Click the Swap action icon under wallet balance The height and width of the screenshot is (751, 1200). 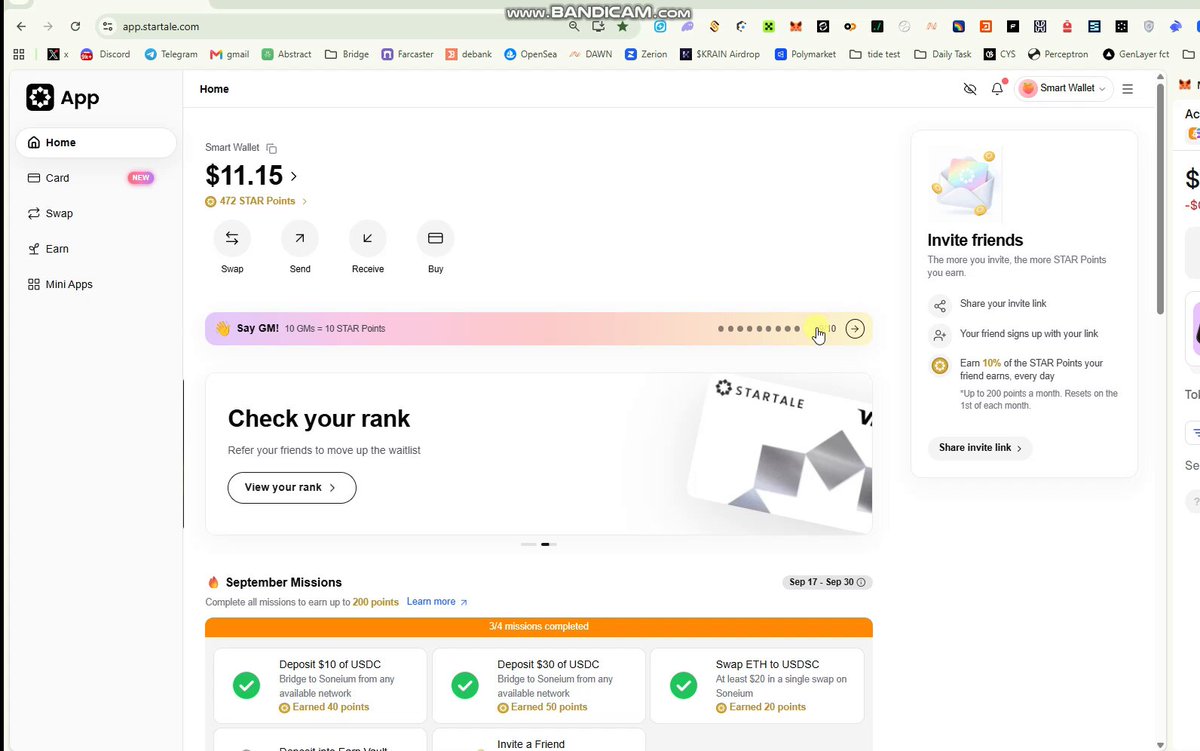pos(232,238)
